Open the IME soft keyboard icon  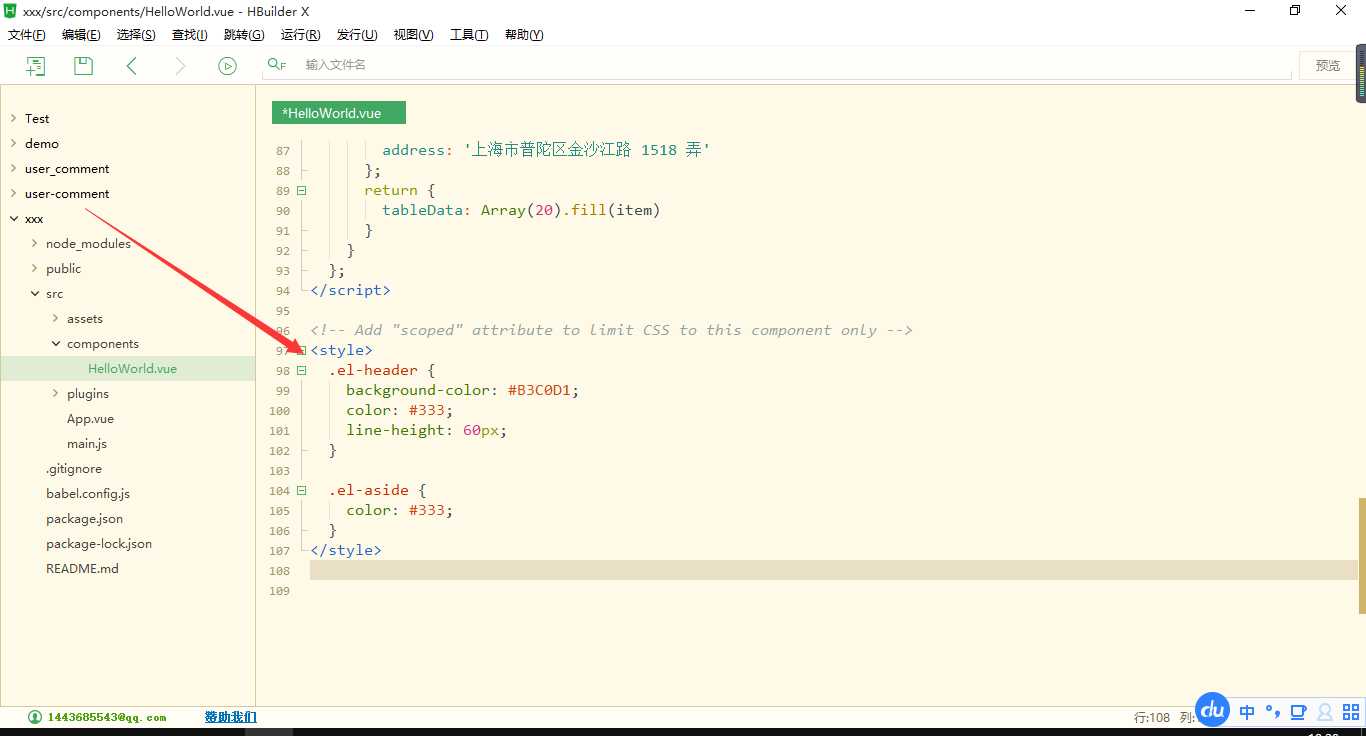point(1298,712)
